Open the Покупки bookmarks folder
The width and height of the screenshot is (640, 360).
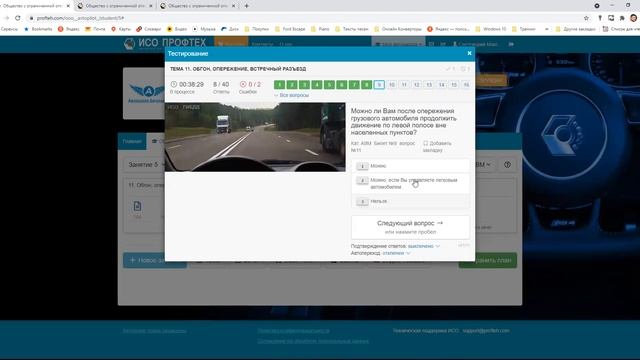pos(257,29)
